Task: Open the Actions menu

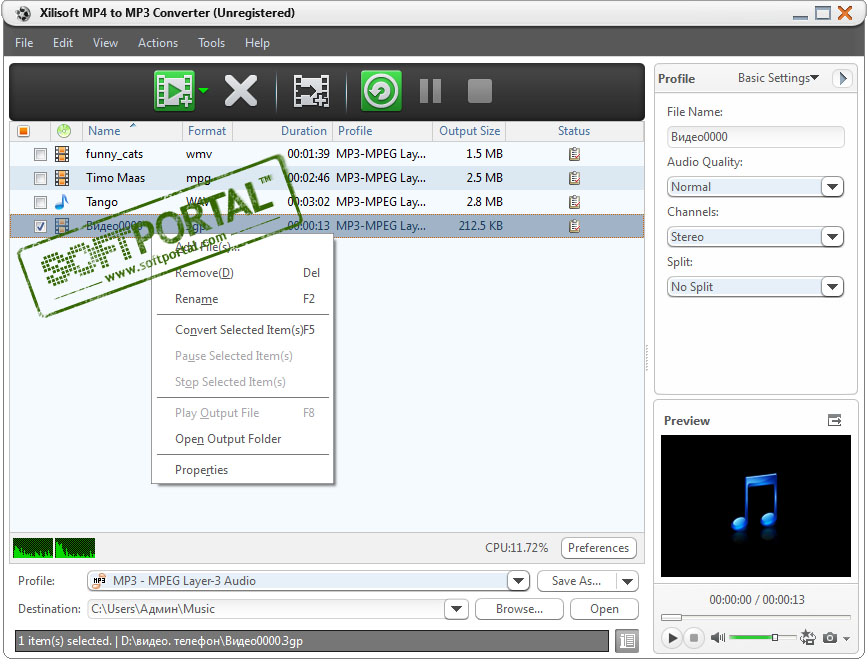Action: coord(158,43)
